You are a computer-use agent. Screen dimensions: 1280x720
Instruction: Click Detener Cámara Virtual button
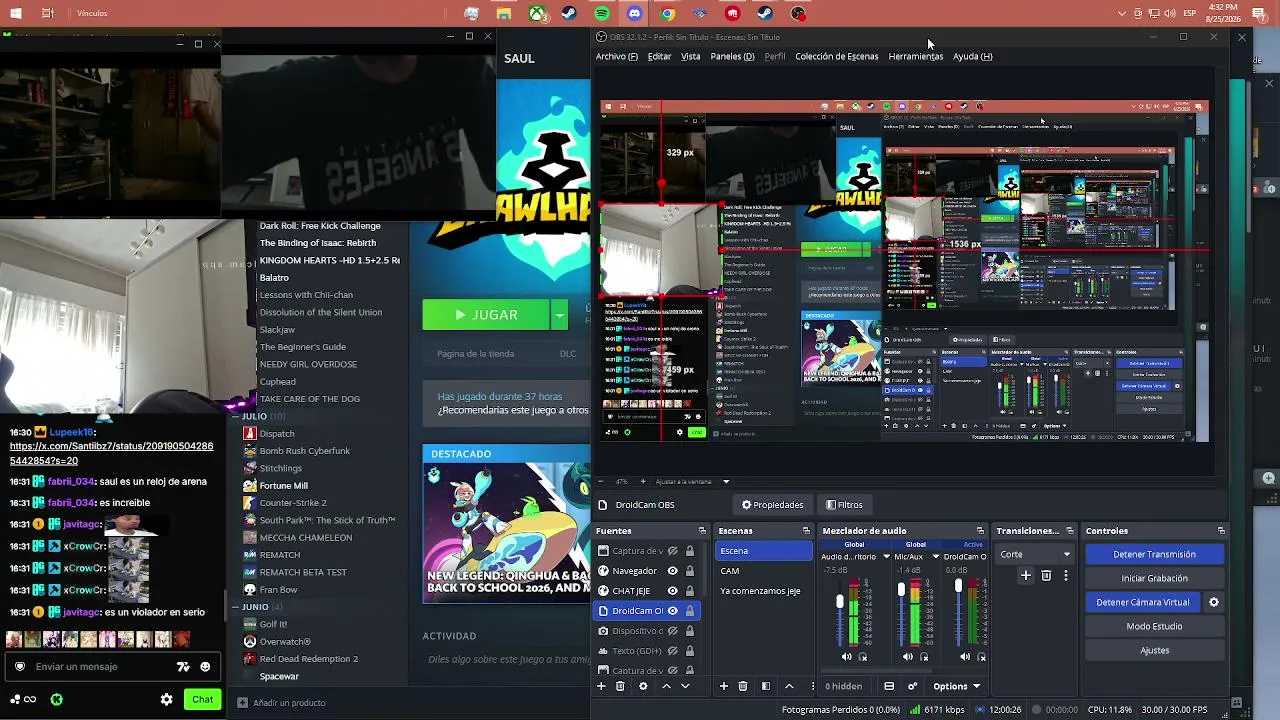pos(1143,602)
